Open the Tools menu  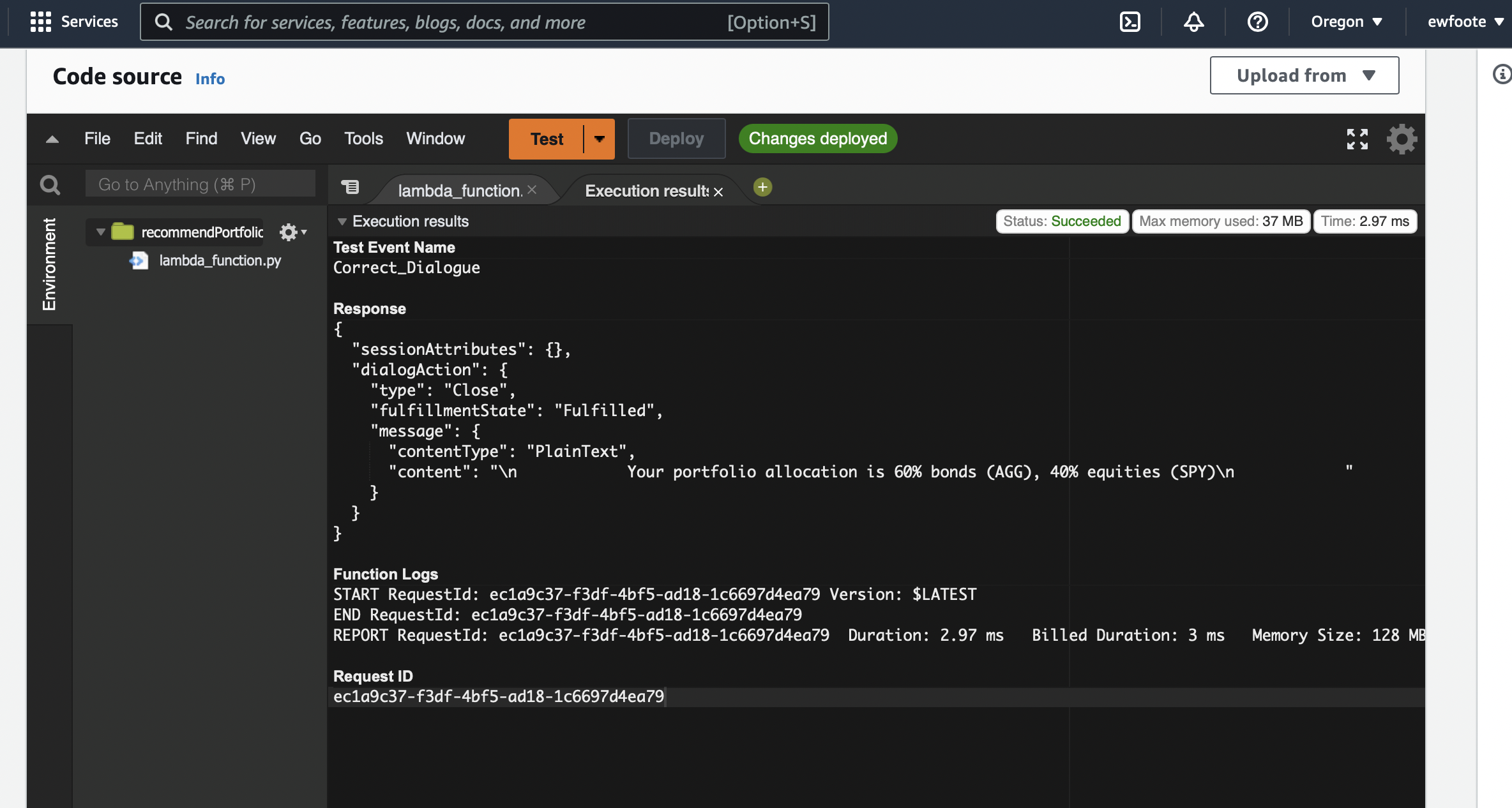pyautogui.click(x=363, y=138)
